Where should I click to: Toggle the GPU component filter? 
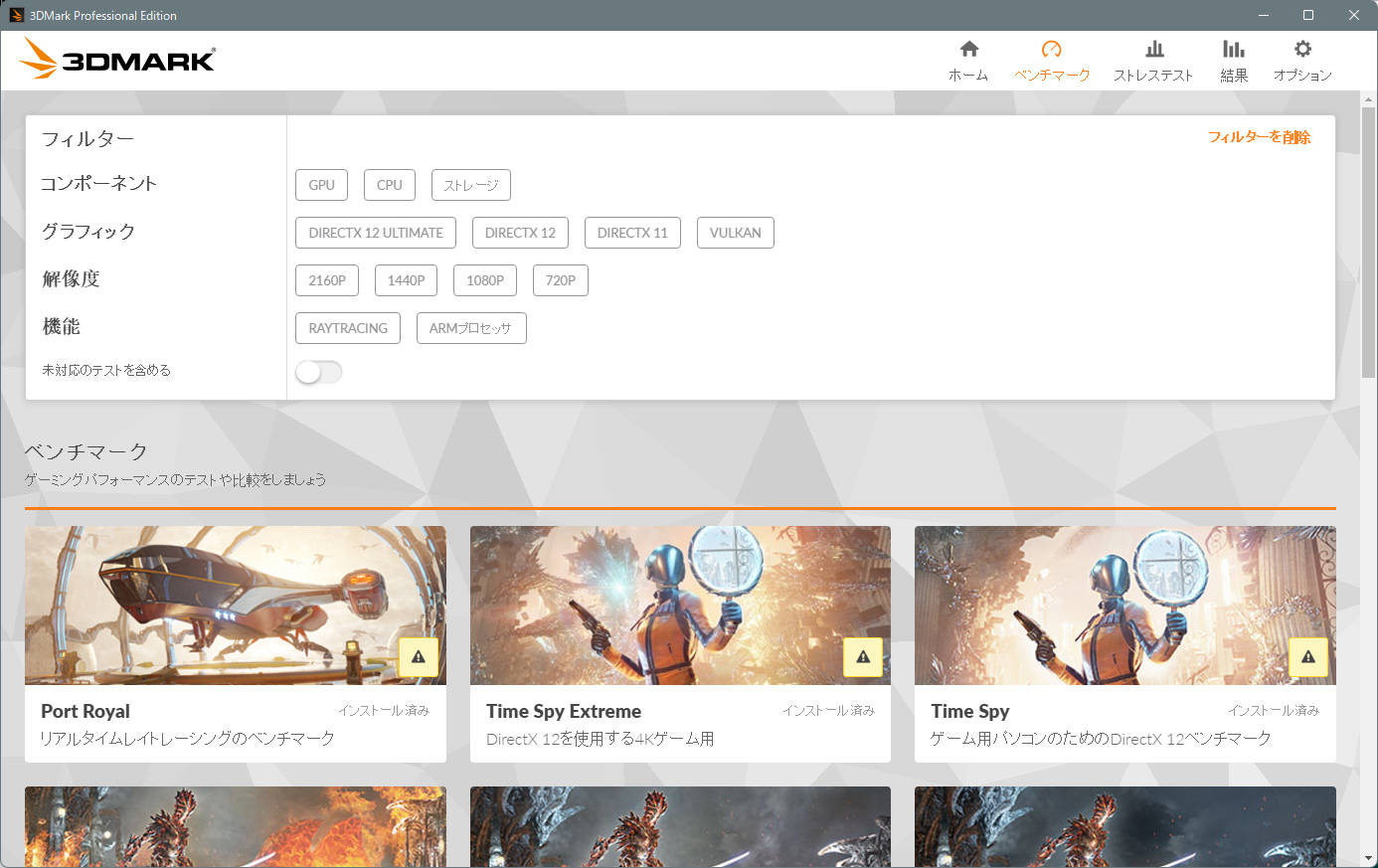322,185
